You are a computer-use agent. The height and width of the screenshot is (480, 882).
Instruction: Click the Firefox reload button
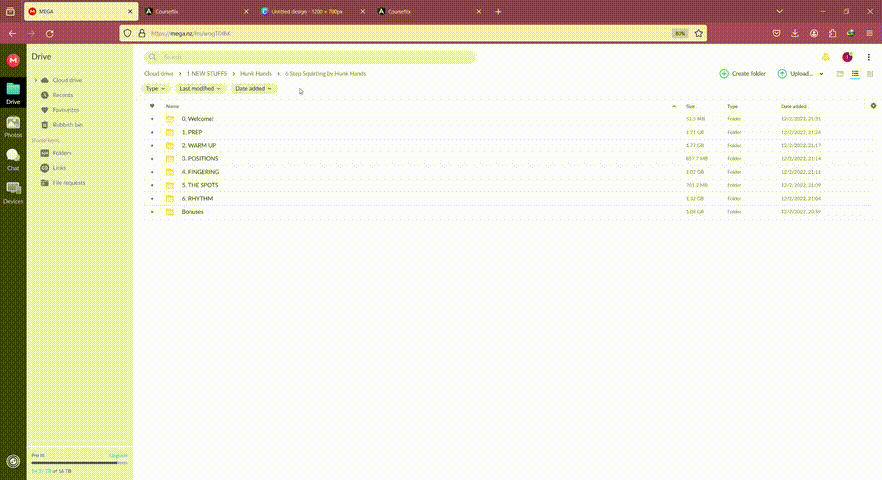(x=50, y=34)
